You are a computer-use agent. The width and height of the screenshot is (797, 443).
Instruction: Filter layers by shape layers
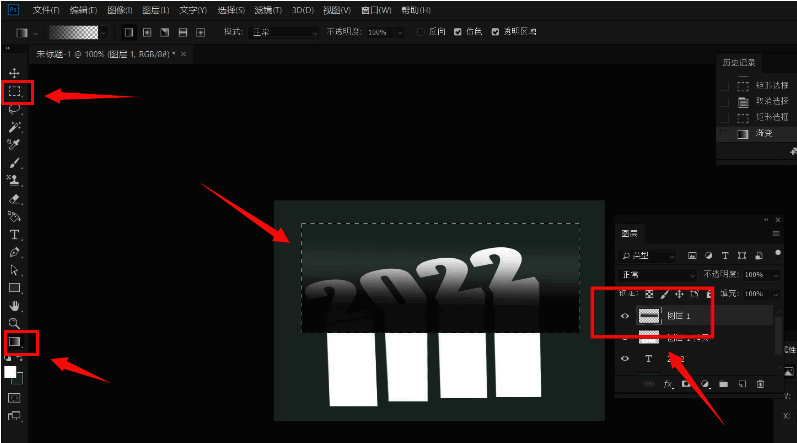pyautogui.click(x=742, y=256)
